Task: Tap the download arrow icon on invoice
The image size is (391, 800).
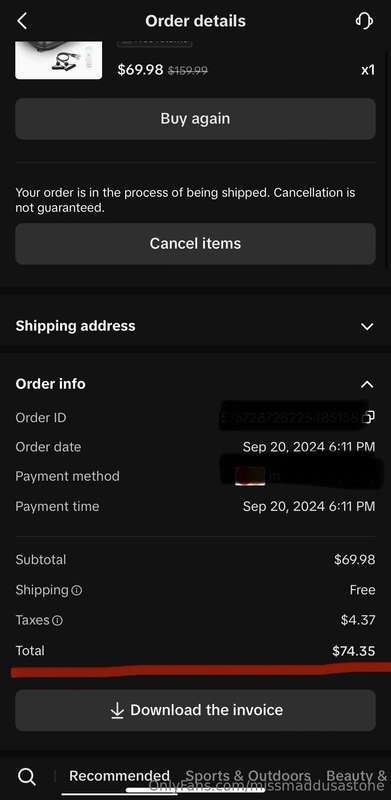Action: point(117,710)
